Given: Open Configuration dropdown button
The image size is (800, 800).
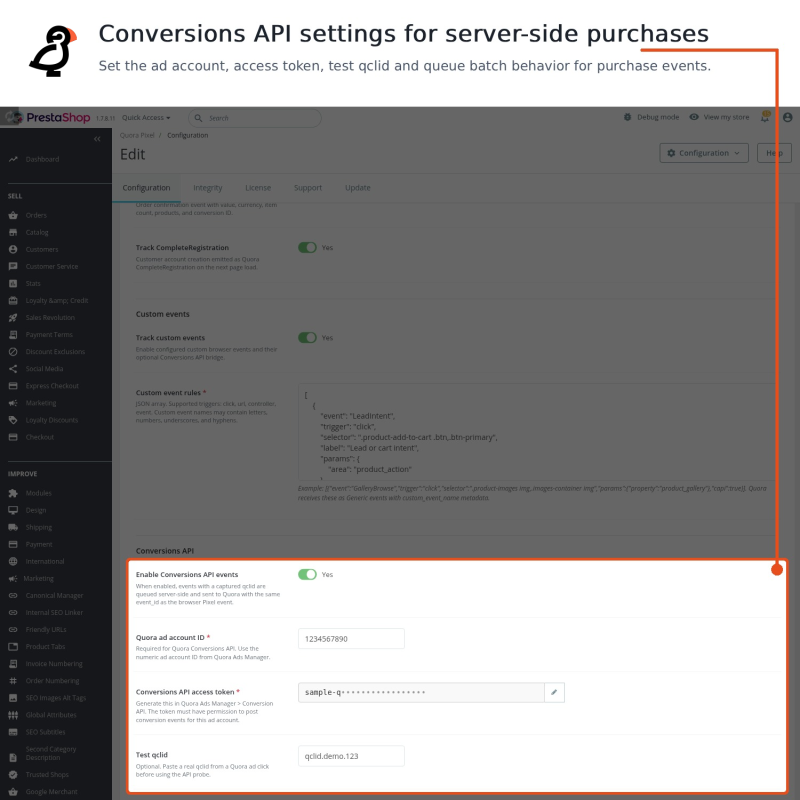Looking at the screenshot, I should click(704, 153).
